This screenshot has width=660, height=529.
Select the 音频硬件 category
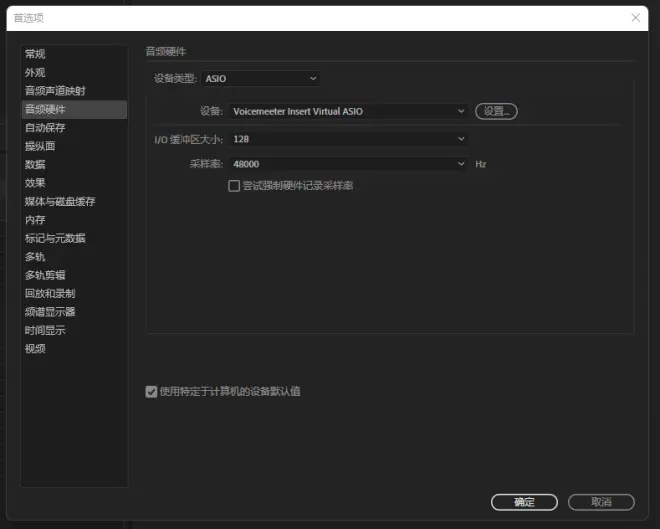tap(75, 109)
